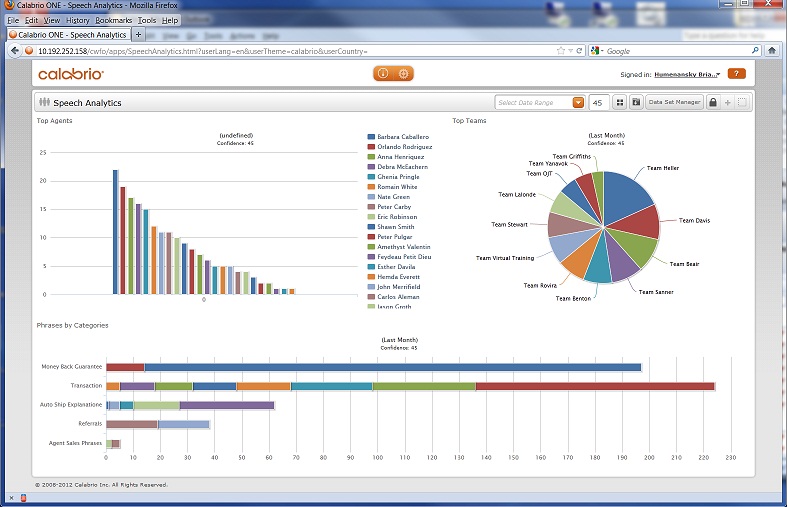Click the Team Sanner pie label

pyautogui.click(x=655, y=292)
